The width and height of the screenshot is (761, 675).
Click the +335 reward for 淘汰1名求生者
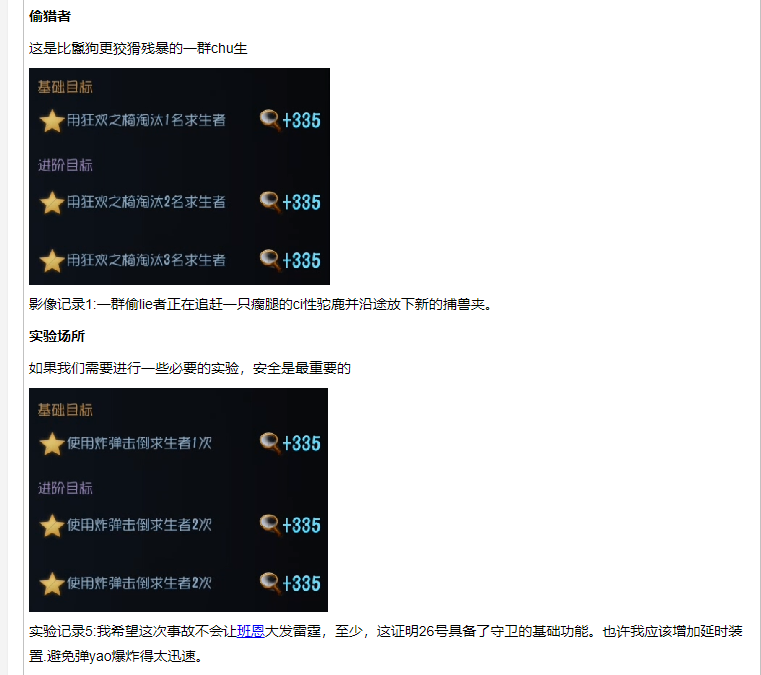click(x=301, y=120)
